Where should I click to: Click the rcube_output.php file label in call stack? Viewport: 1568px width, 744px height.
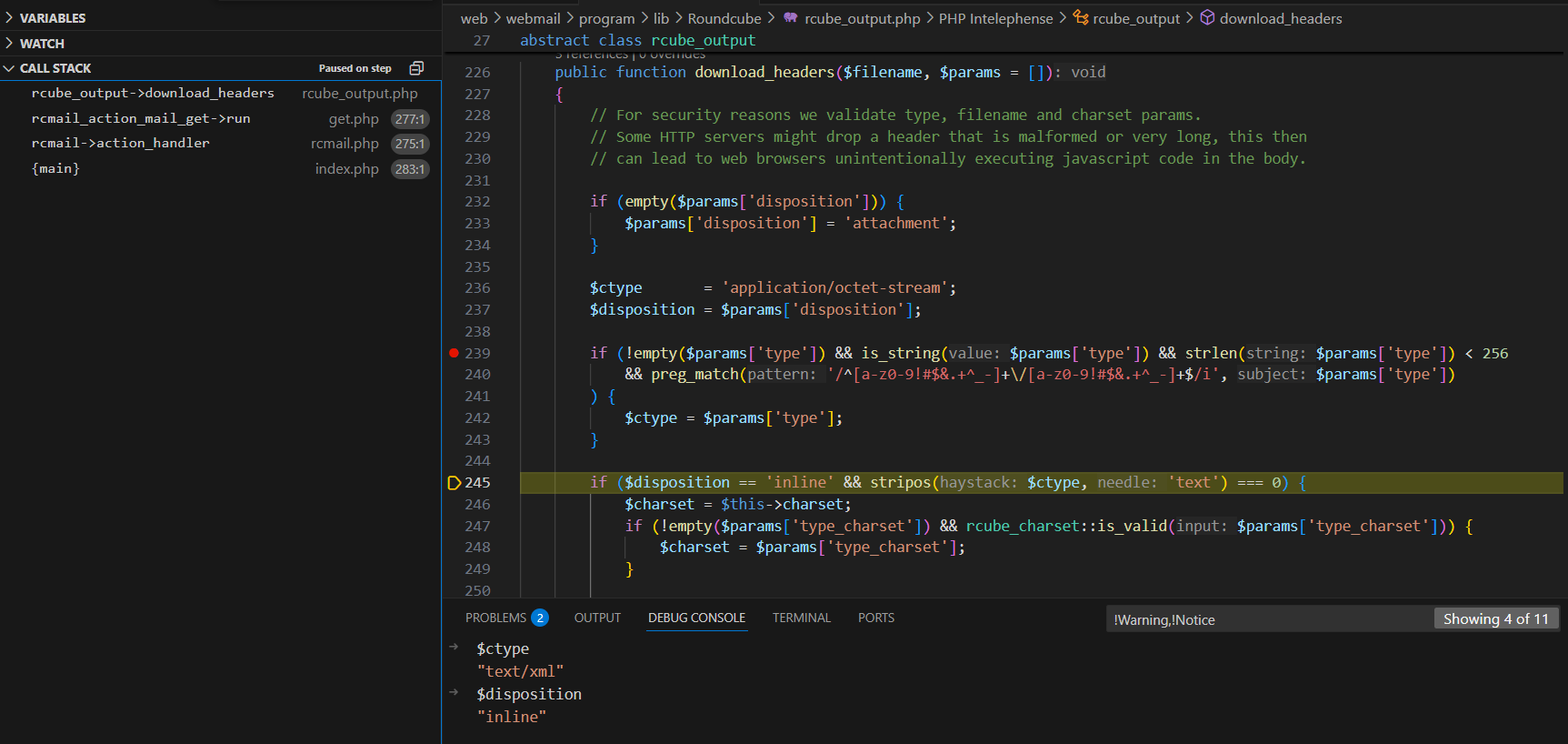tap(360, 94)
